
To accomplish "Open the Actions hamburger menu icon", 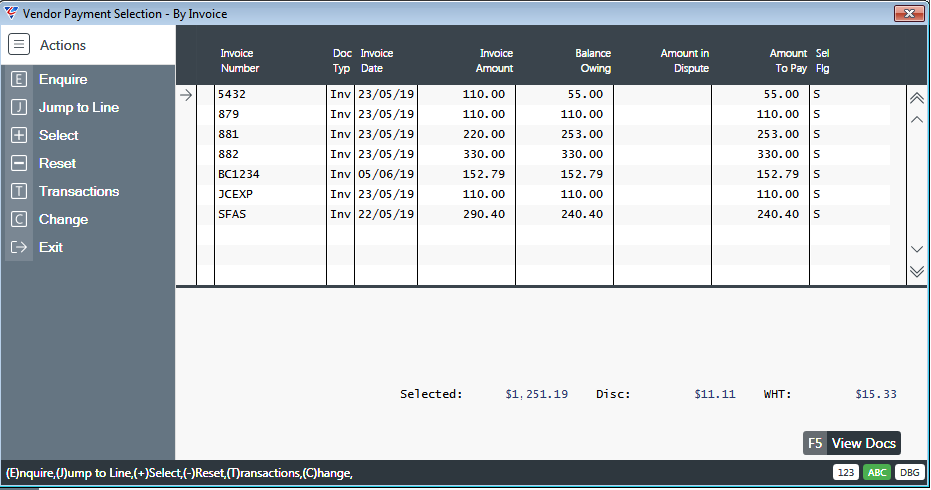I will click(x=19, y=45).
